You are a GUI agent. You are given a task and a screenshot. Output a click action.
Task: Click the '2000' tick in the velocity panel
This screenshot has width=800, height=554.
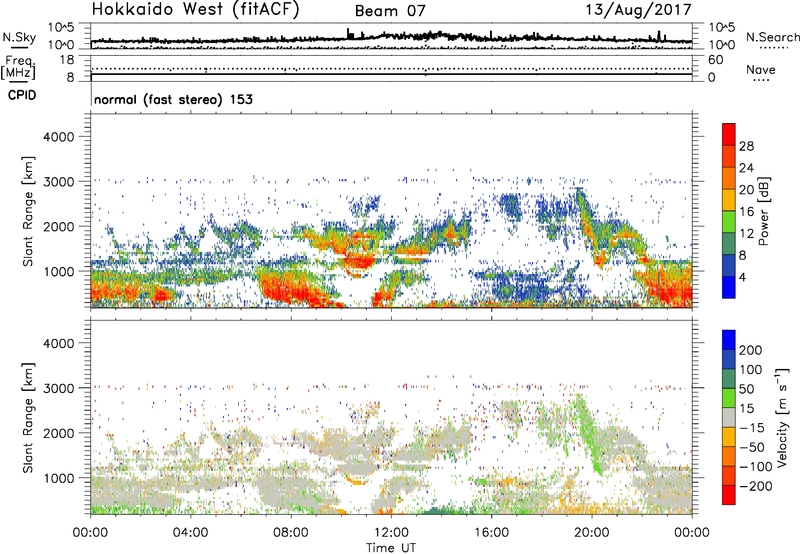point(58,433)
